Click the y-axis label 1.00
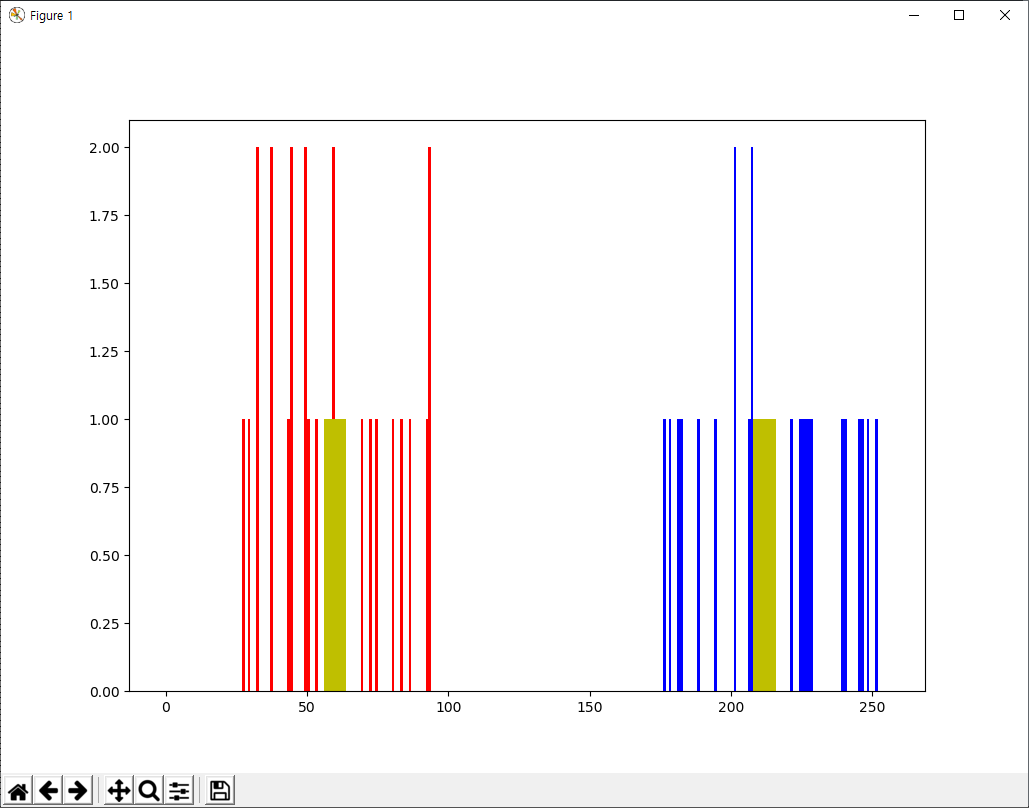This screenshot has height=808, width=1029. pyautogui.click(x=104, y=419)
